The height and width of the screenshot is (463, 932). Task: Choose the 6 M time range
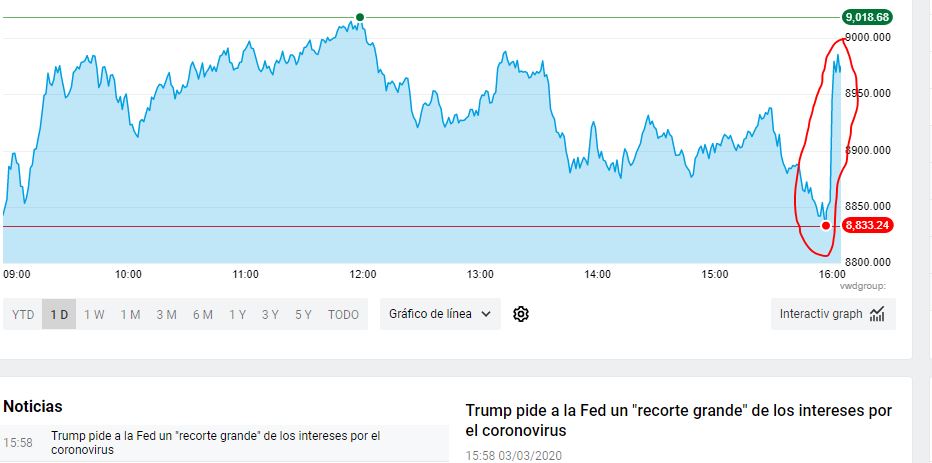pos(202,315)
